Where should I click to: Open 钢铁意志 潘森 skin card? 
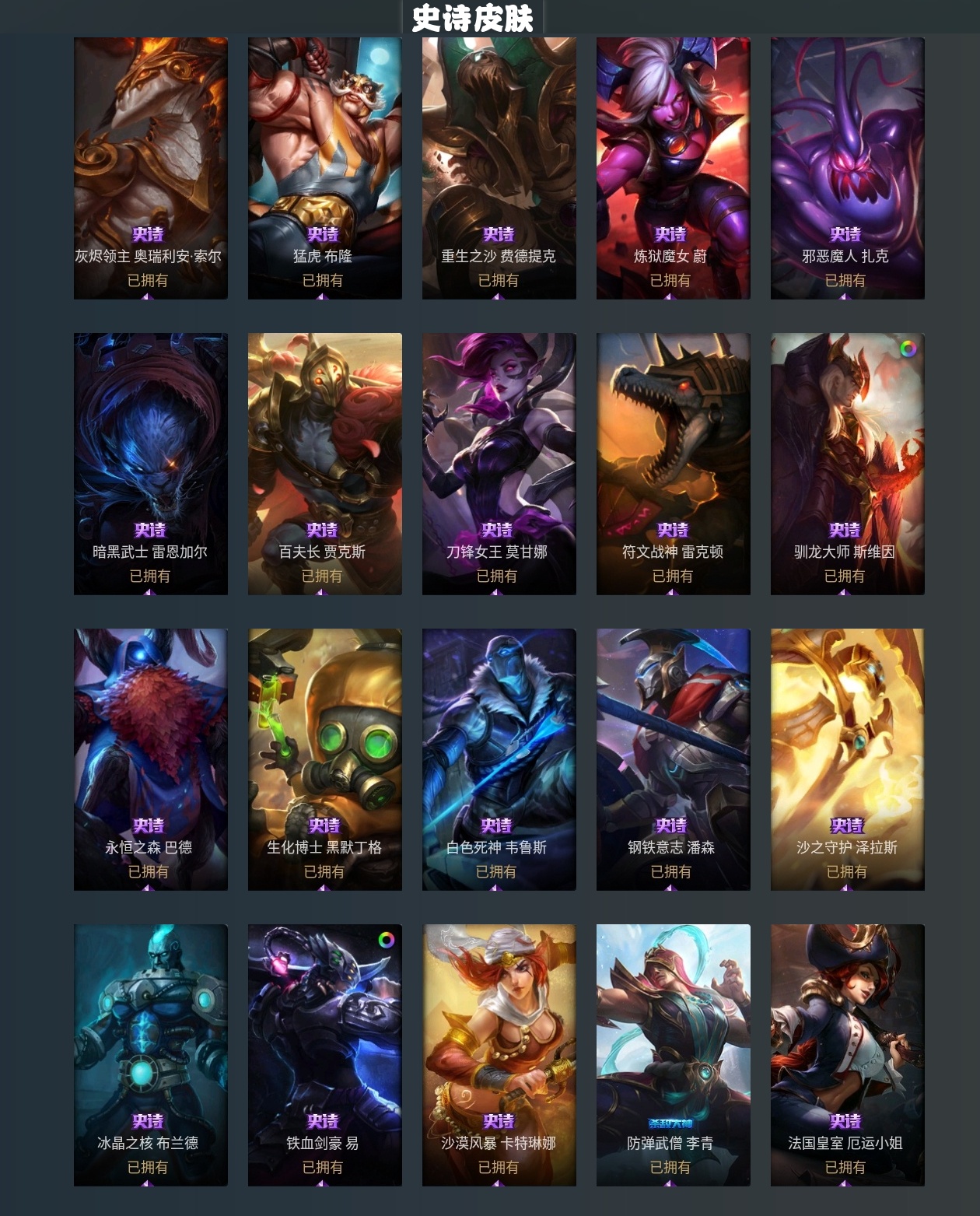coord(674,759)
